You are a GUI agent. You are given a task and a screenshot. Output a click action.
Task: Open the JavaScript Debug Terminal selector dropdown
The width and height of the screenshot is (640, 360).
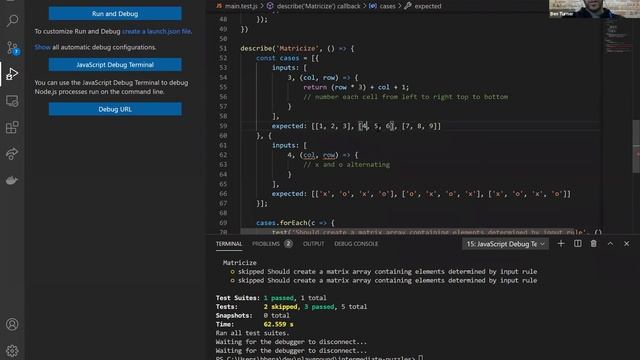(x=505, y=244)
